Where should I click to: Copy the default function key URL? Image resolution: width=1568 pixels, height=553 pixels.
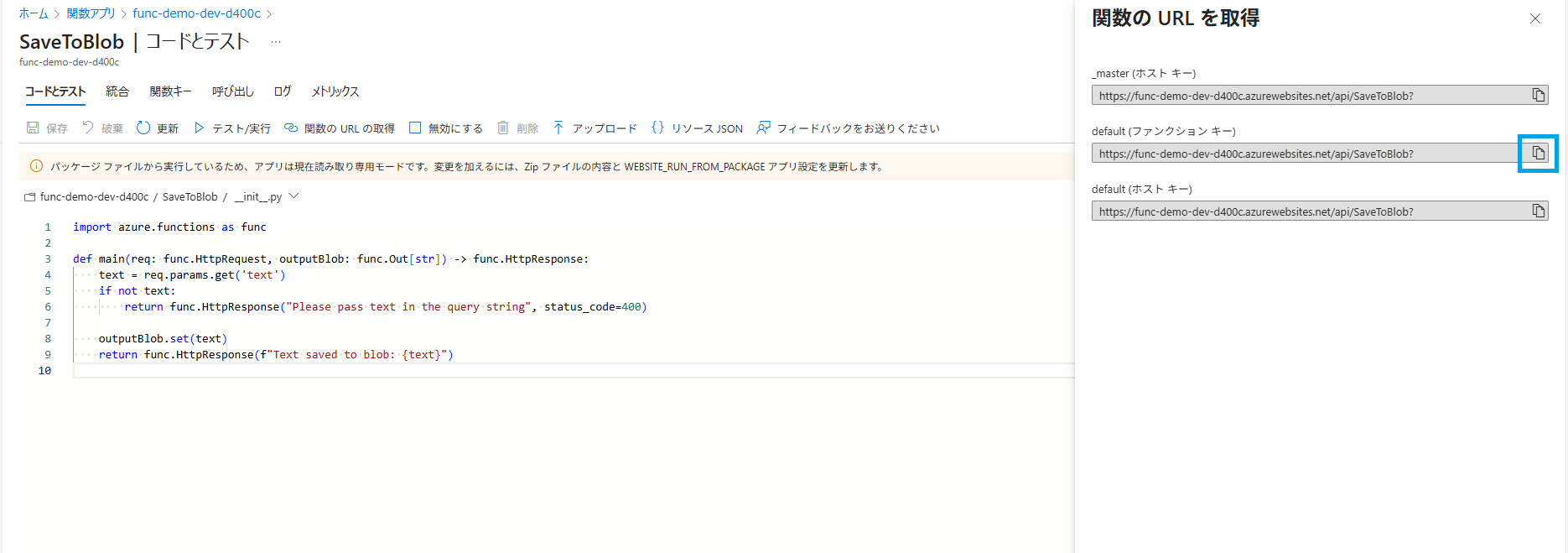(x=1538, y=153)
